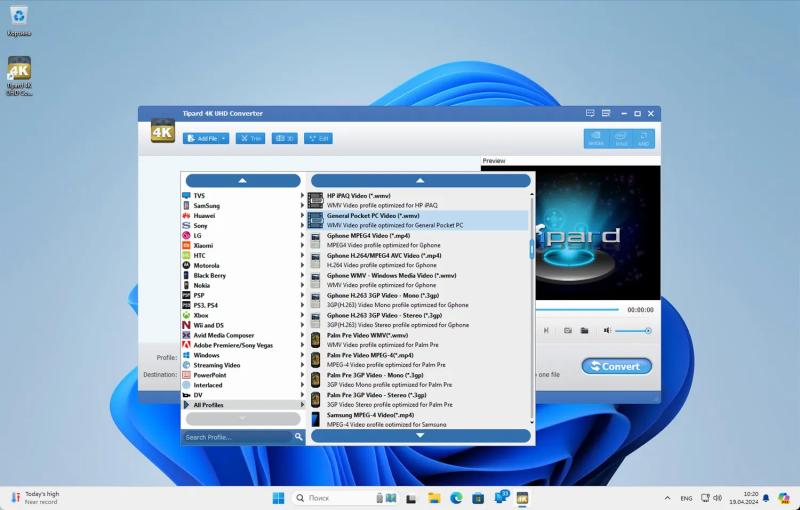
Task: Open File Explorer from the taskbar
Action: (434, 498)
